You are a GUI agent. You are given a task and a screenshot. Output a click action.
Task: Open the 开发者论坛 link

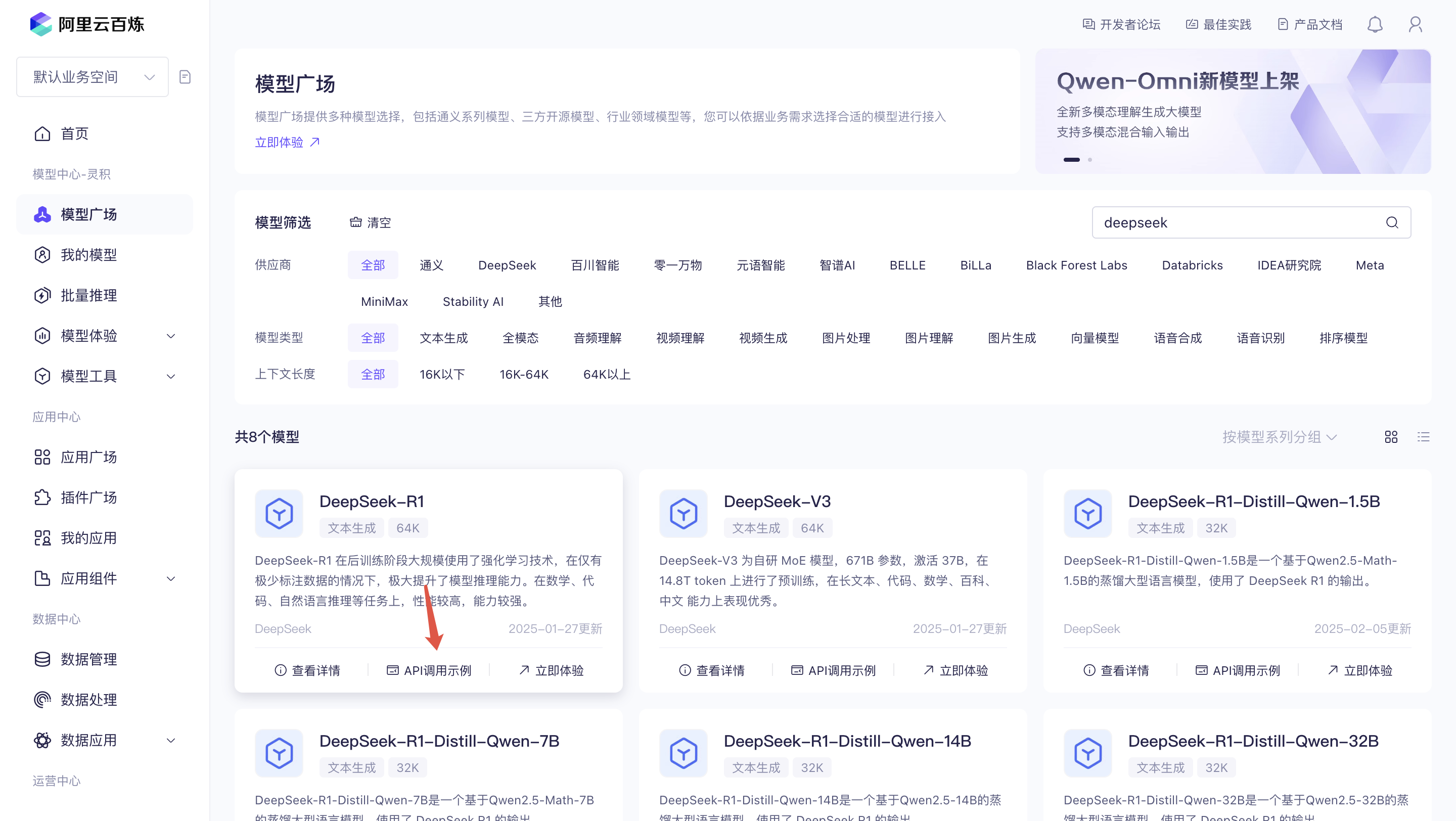[1121, 24]
